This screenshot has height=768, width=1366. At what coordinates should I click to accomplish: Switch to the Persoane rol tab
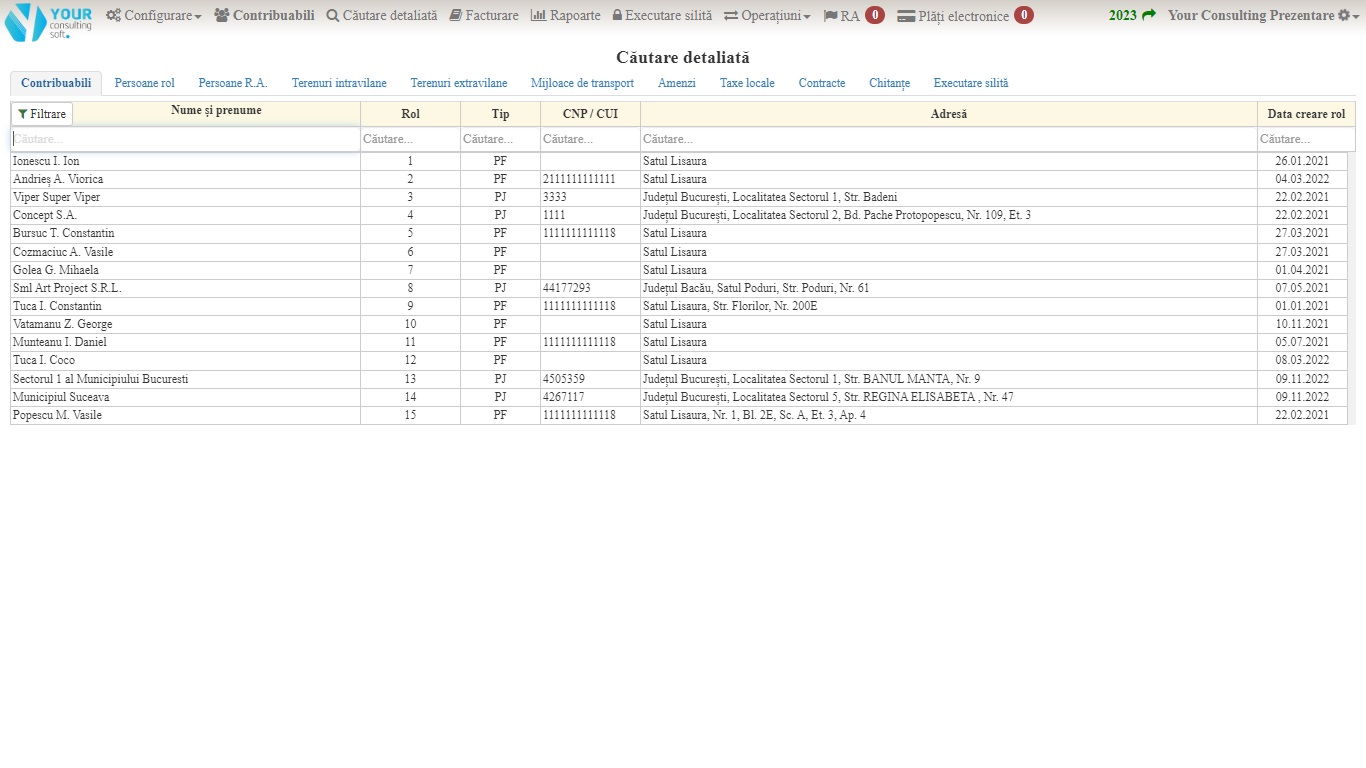click(x=145, y=83)
